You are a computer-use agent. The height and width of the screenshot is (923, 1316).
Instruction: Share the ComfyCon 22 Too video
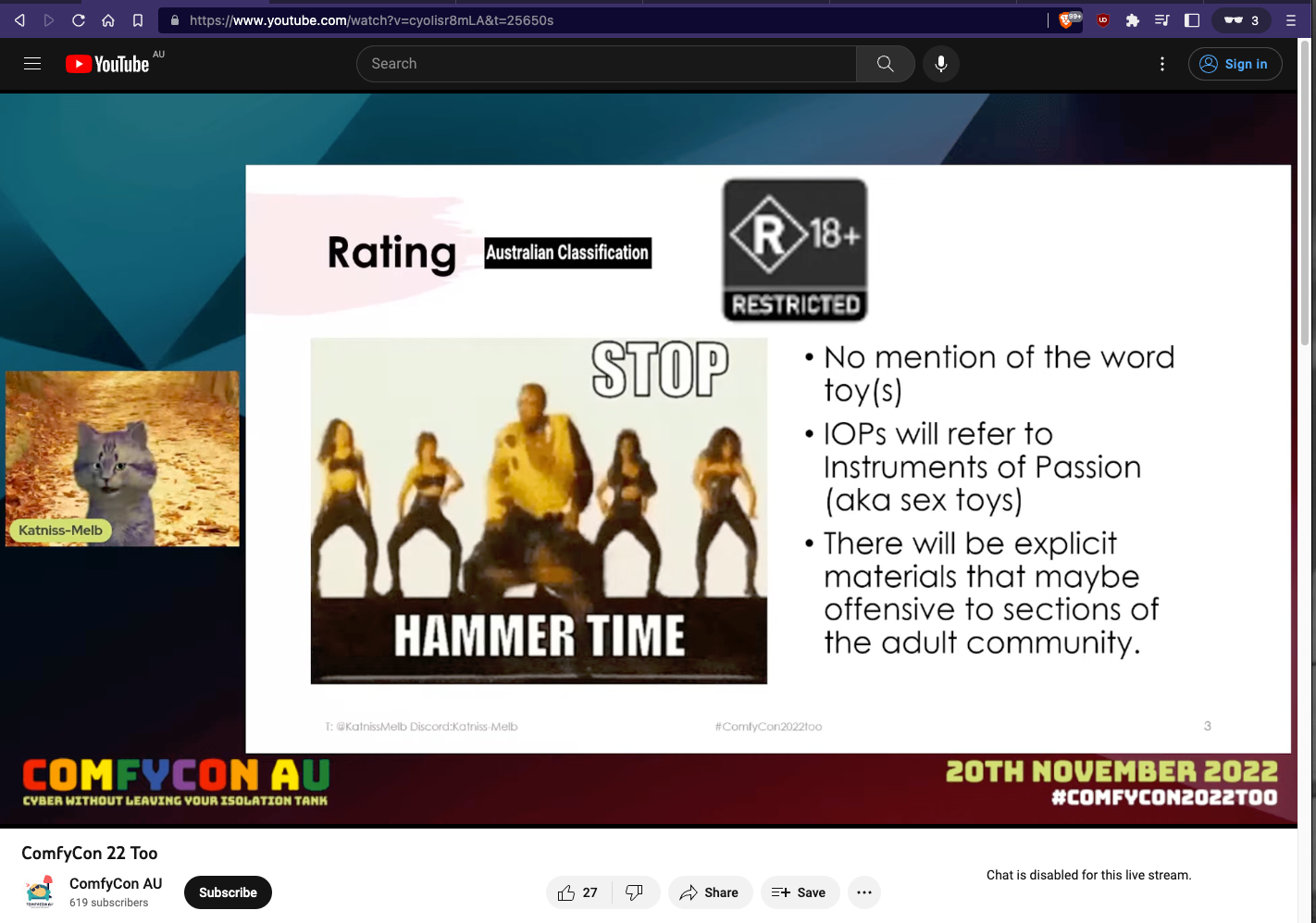[x=710, y=892]
